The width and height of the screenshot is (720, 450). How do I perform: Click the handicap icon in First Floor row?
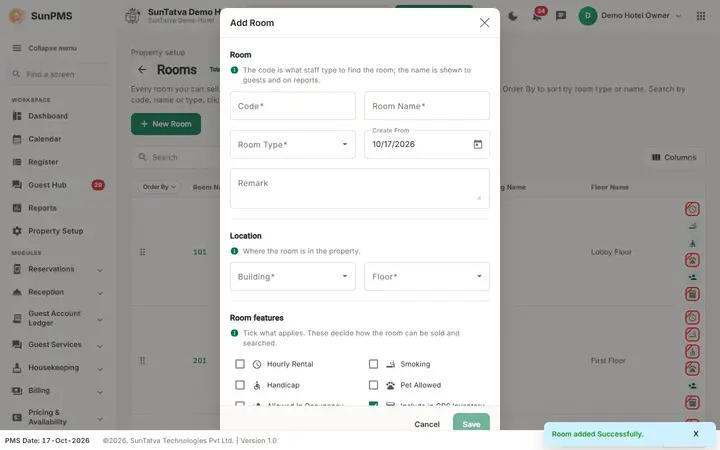[x=692, y=351]
